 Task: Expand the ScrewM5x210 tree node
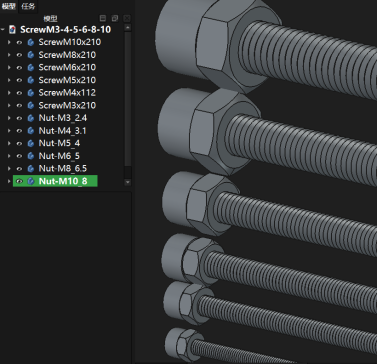pyautogui.click(x=9, y=80)
